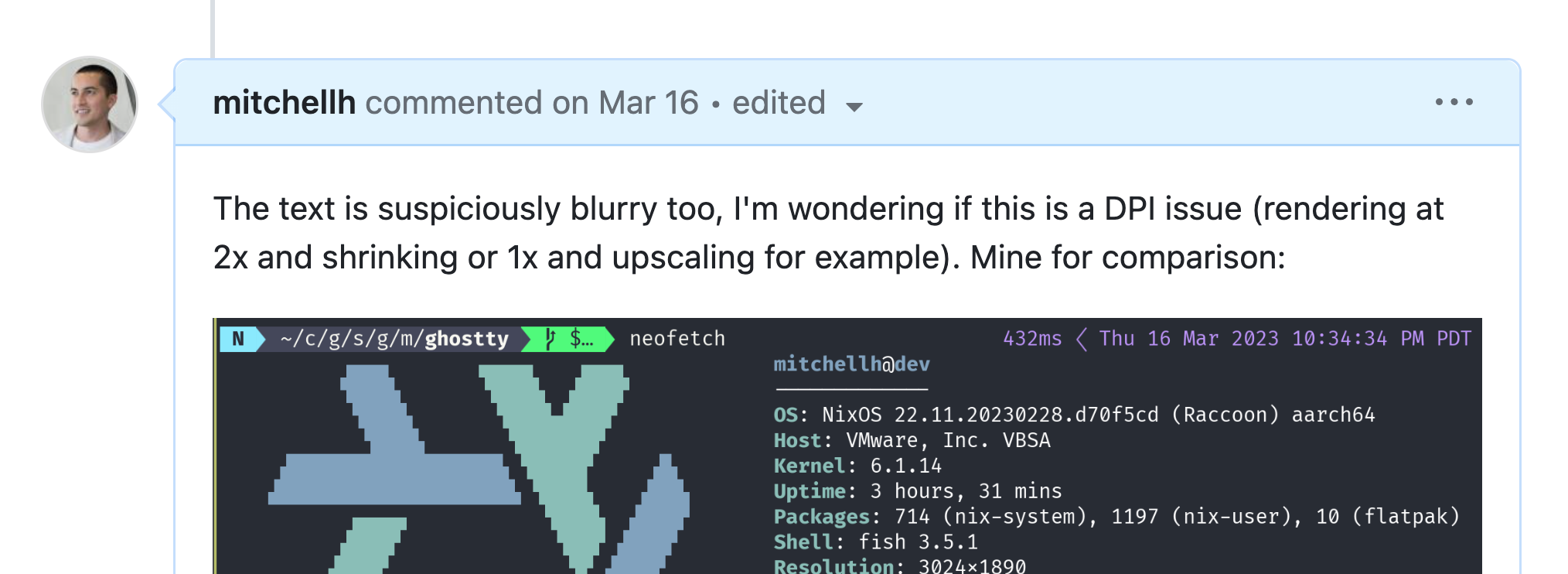Click the neofetch command text
1568x574 pixels.
(677, 339)
